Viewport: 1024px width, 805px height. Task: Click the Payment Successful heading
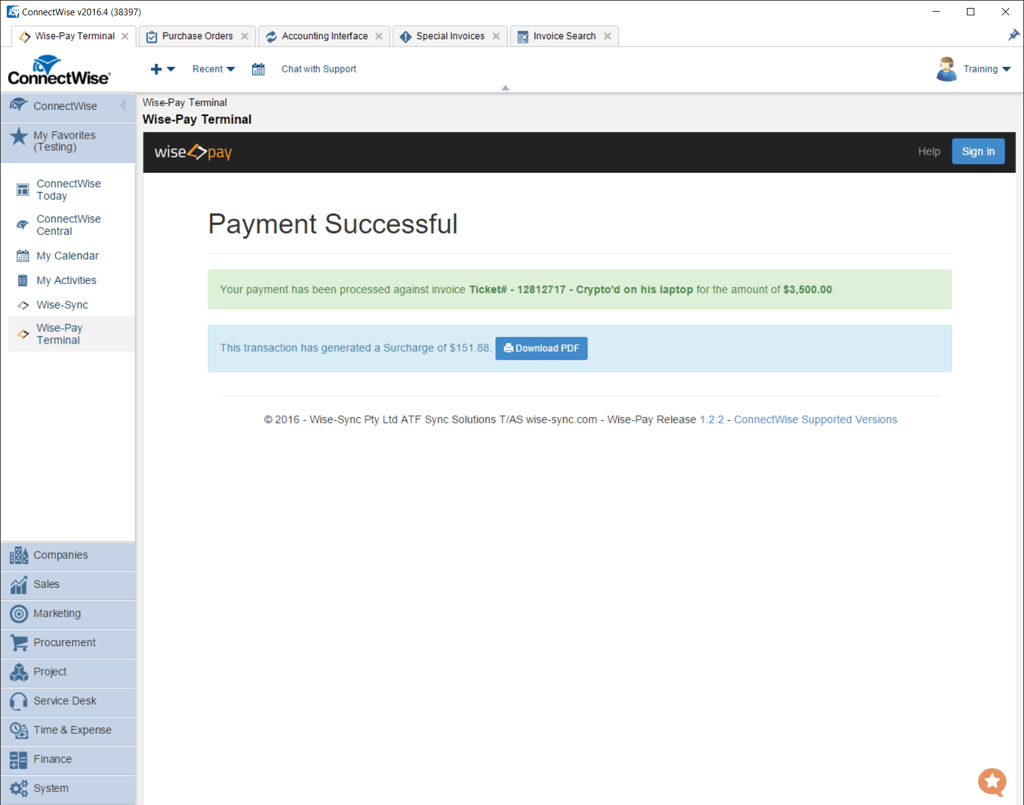[x=332, y=224]
